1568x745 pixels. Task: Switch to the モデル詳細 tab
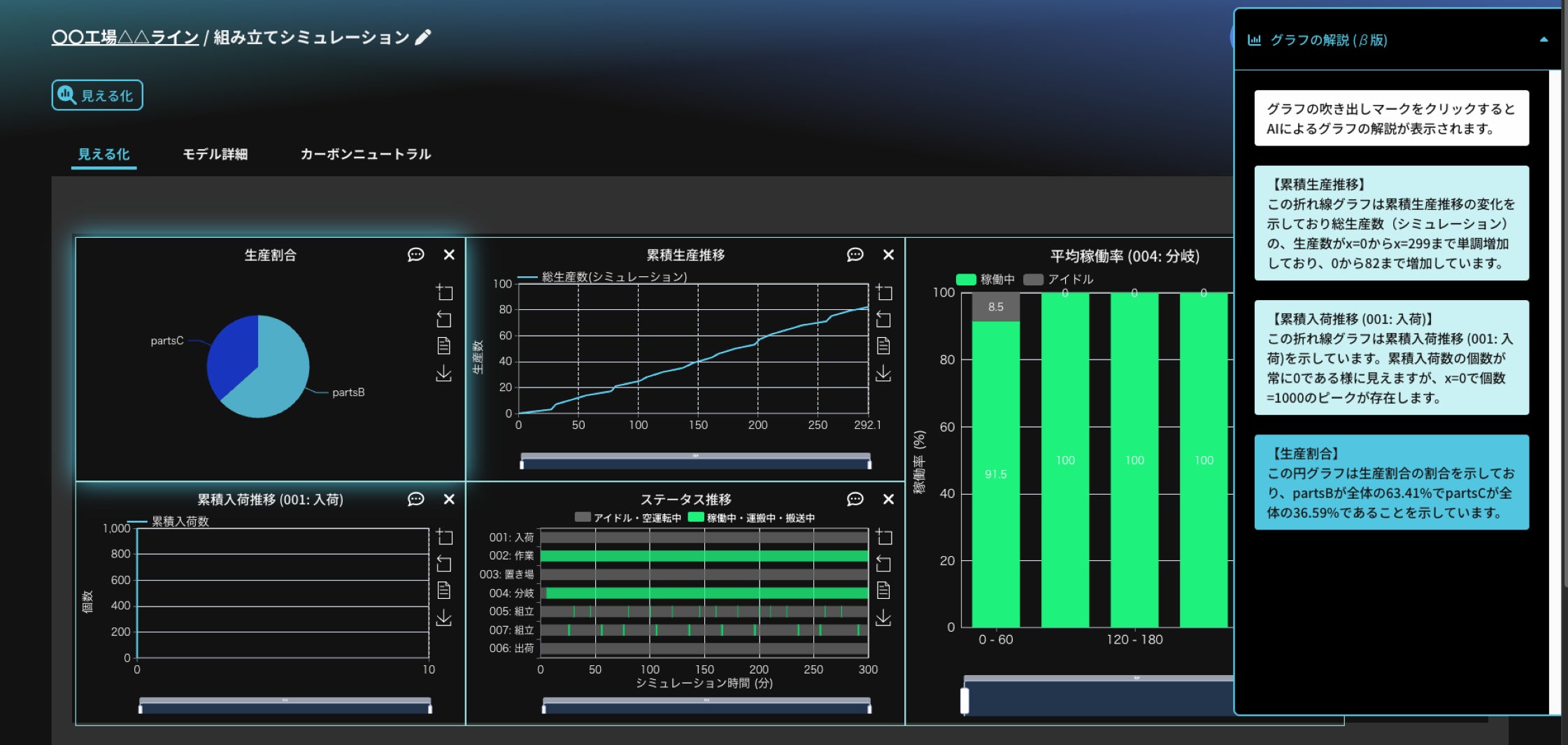coord(215,154)
